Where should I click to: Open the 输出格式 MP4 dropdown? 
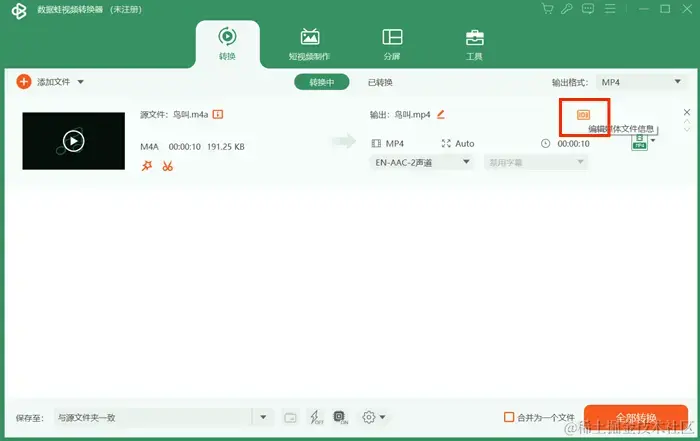[641, 82]
